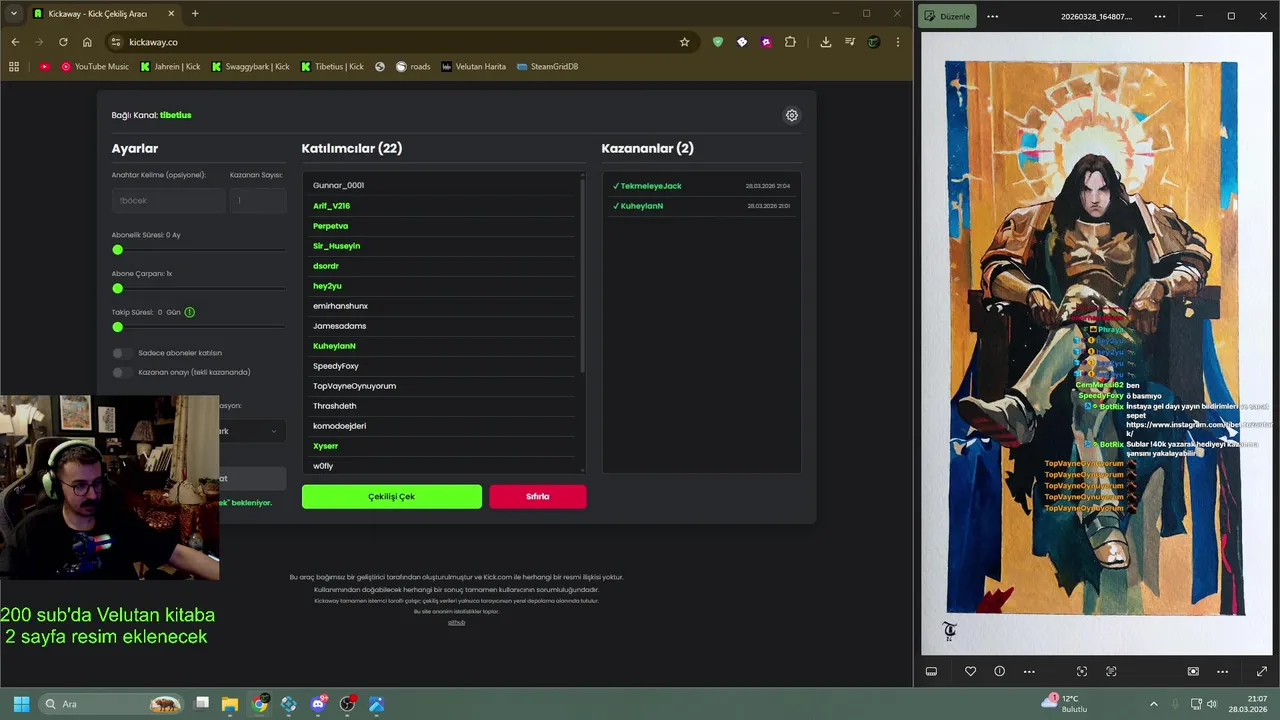Reload the kickaway.co page
Screen dimensions: 1280x720
(63, 42)
